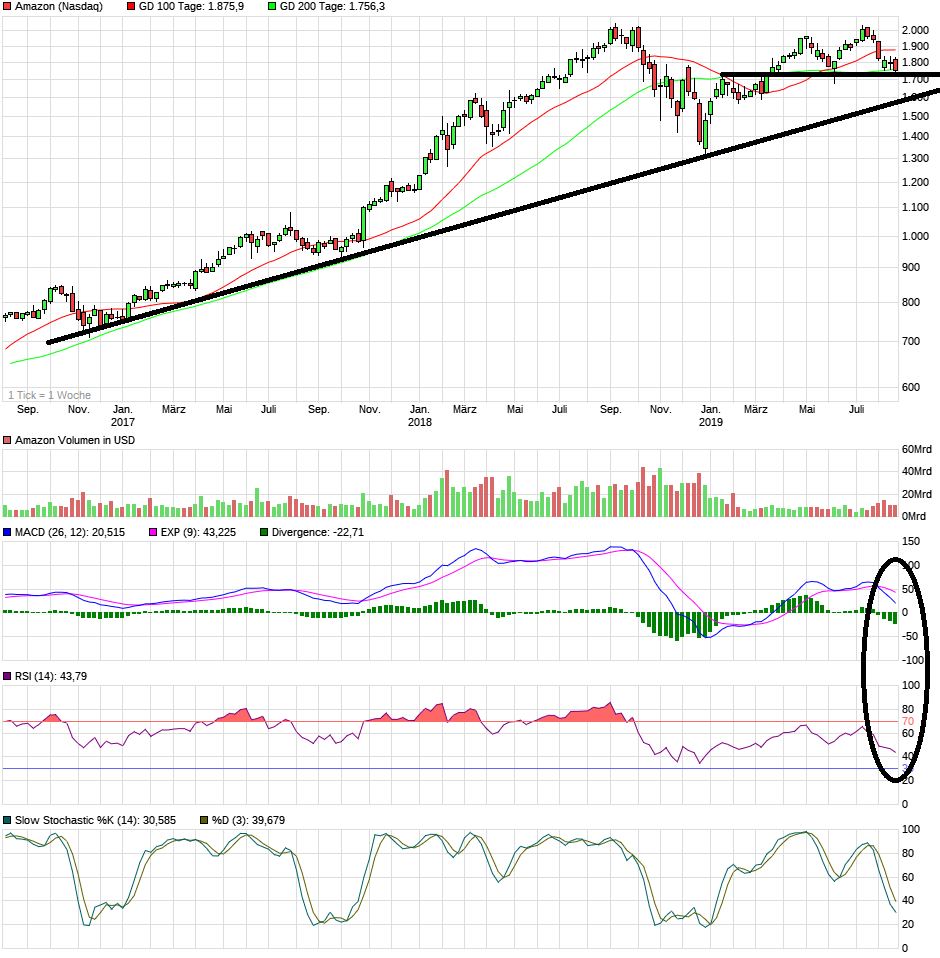Click the '%D (3): 39,679' label
940x958 pixels.
(x=248, y=820)
